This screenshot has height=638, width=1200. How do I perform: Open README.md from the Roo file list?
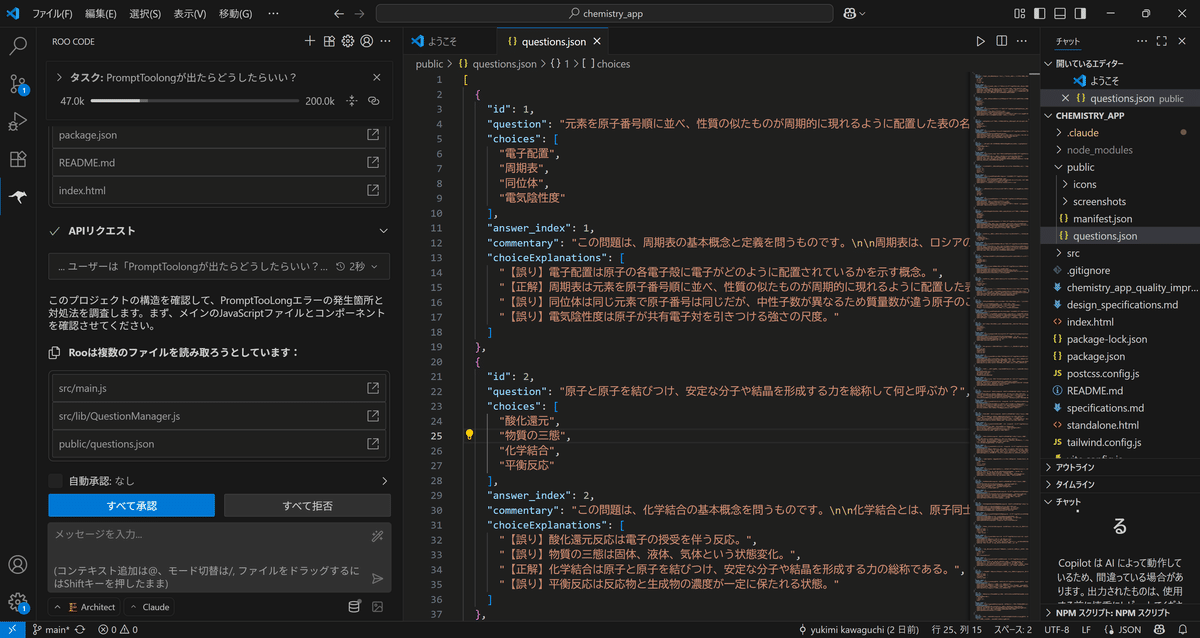point(219,162)
